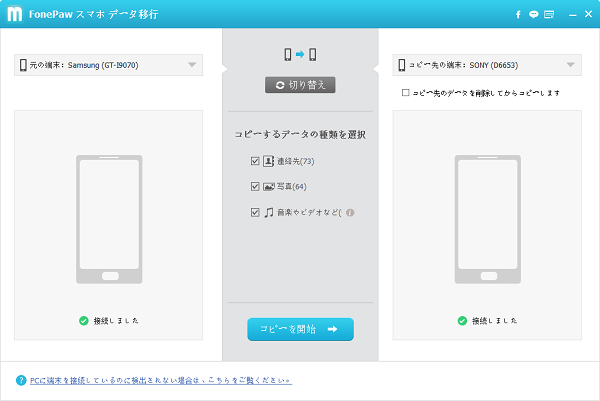
Task: Click the コピーを開始 button
Action: tap(300, 329)
